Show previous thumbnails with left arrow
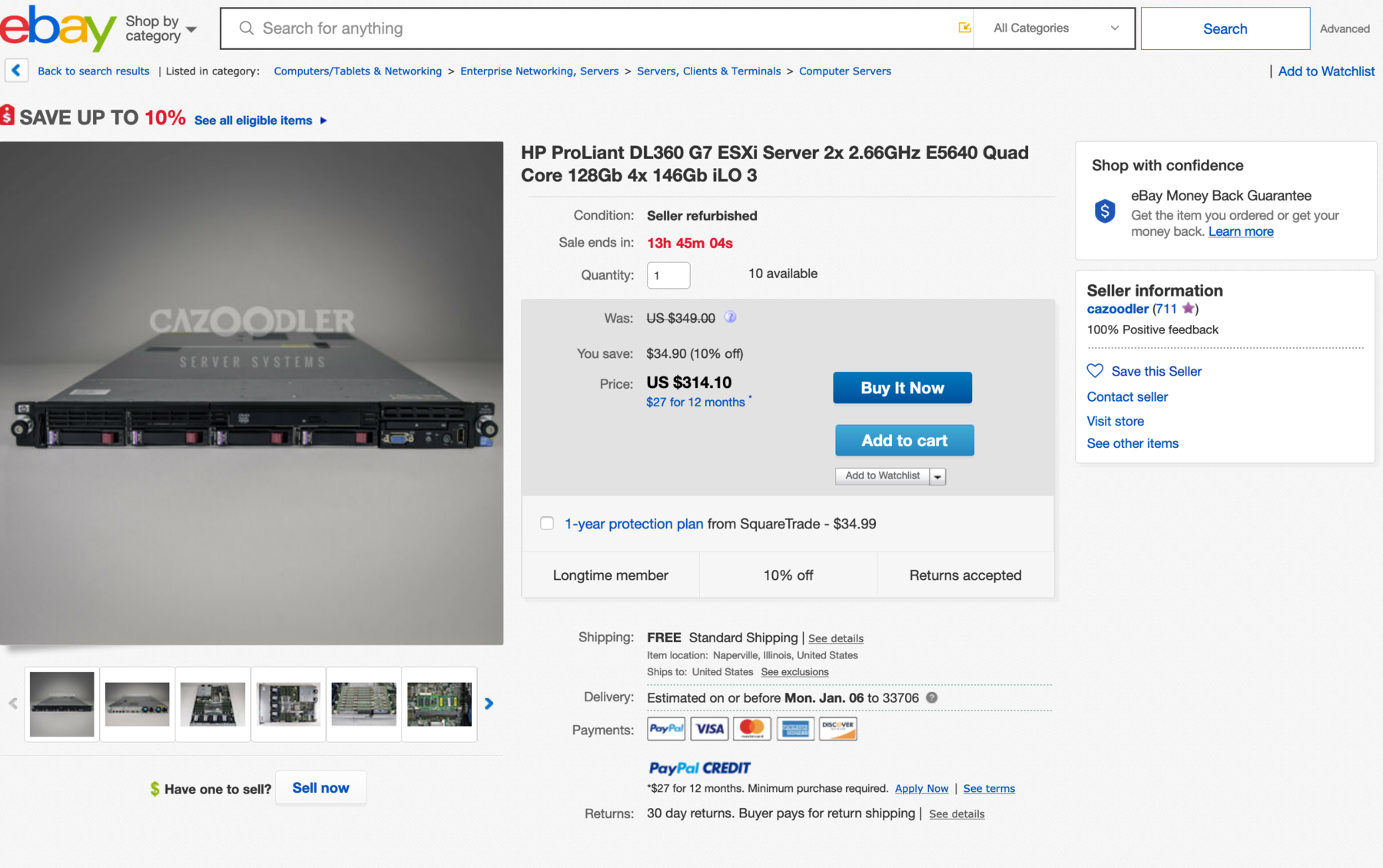 click(x=13, y=704)
